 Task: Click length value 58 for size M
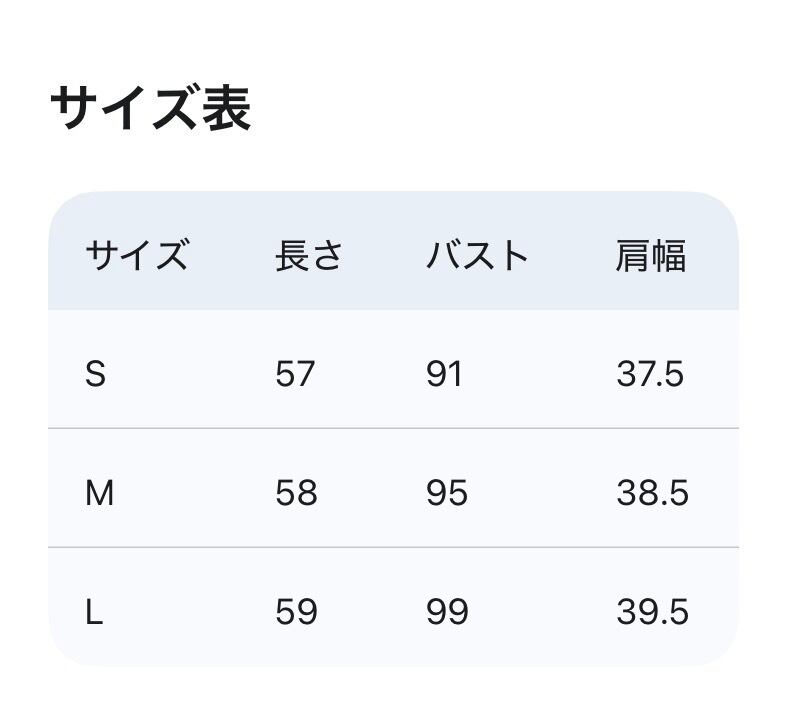296,493
